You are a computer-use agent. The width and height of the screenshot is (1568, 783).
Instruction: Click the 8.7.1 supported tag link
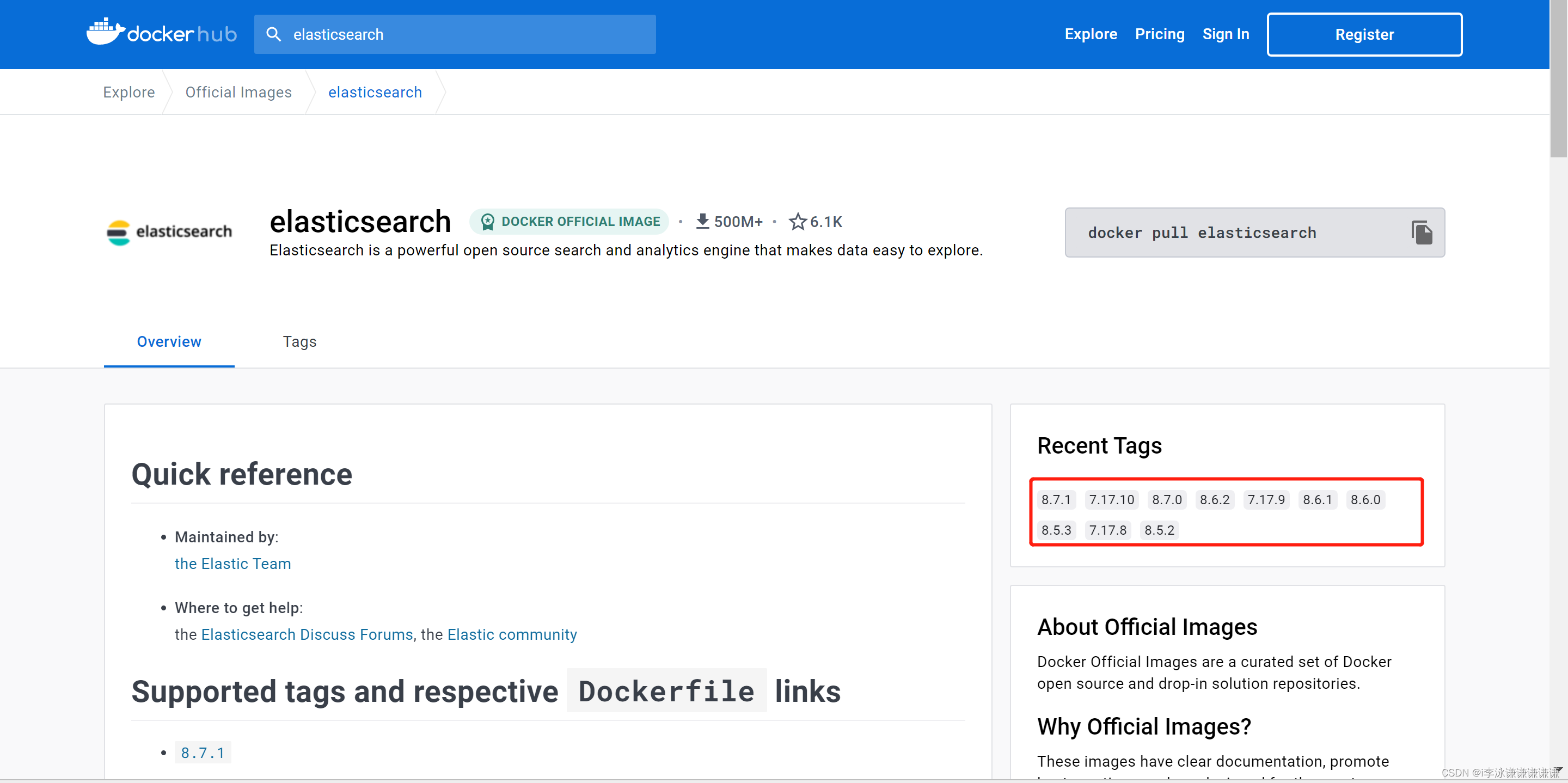[x=203, y=752]
